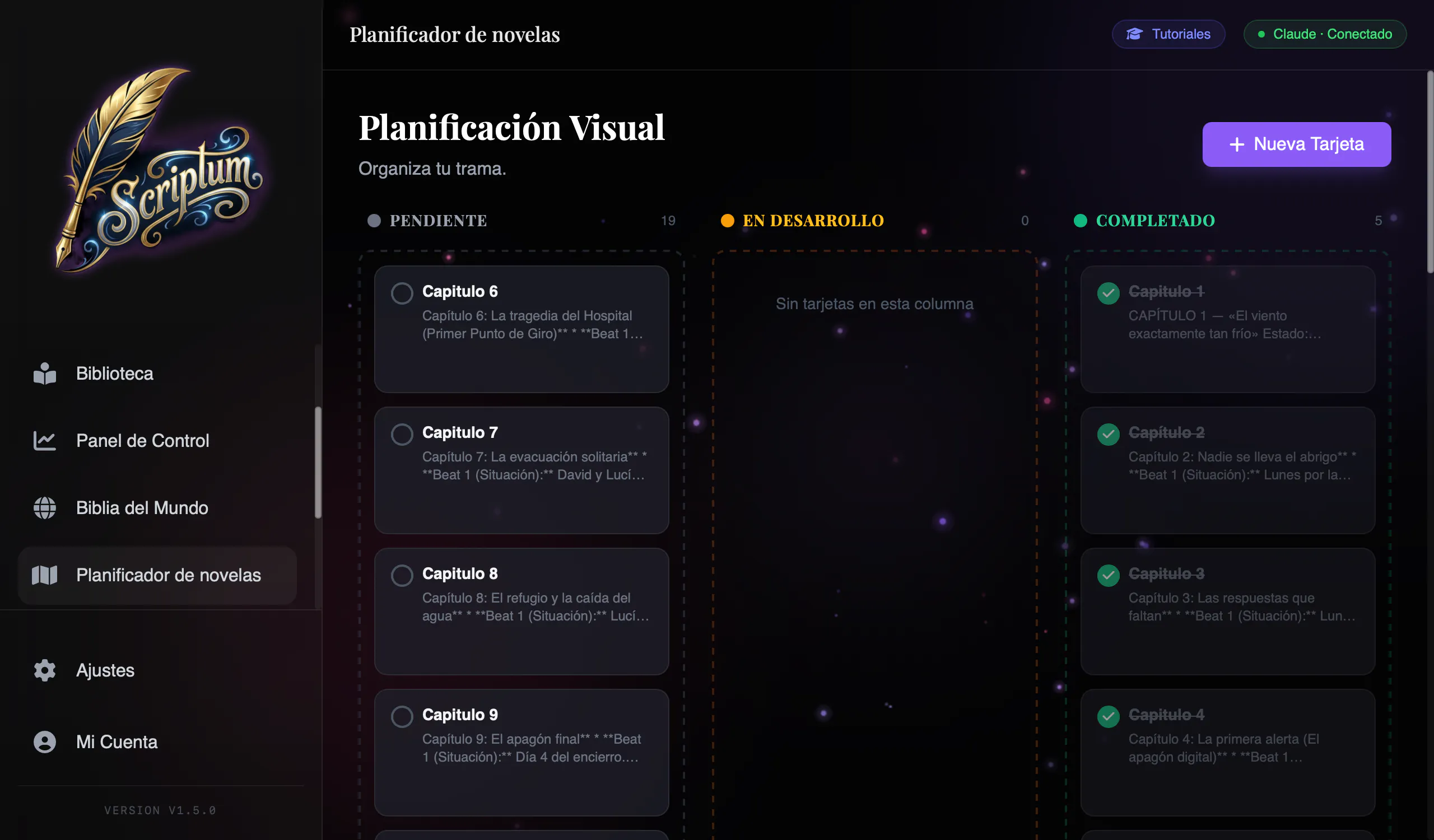Uncheck completed Capitulo 4
The height and width of the screenshot is (840, 1434).
tap(1108, 717)
